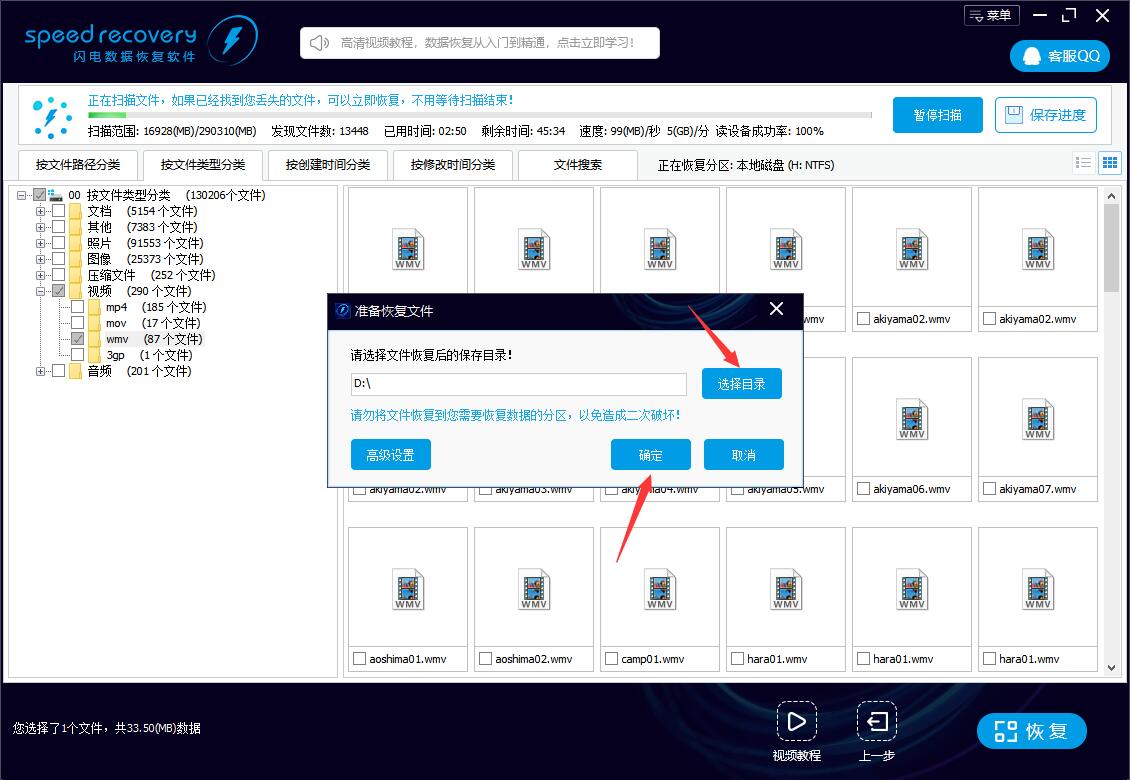
Task: Open 选择目录 to choose save folder
Action: click(x=741, y=383)
